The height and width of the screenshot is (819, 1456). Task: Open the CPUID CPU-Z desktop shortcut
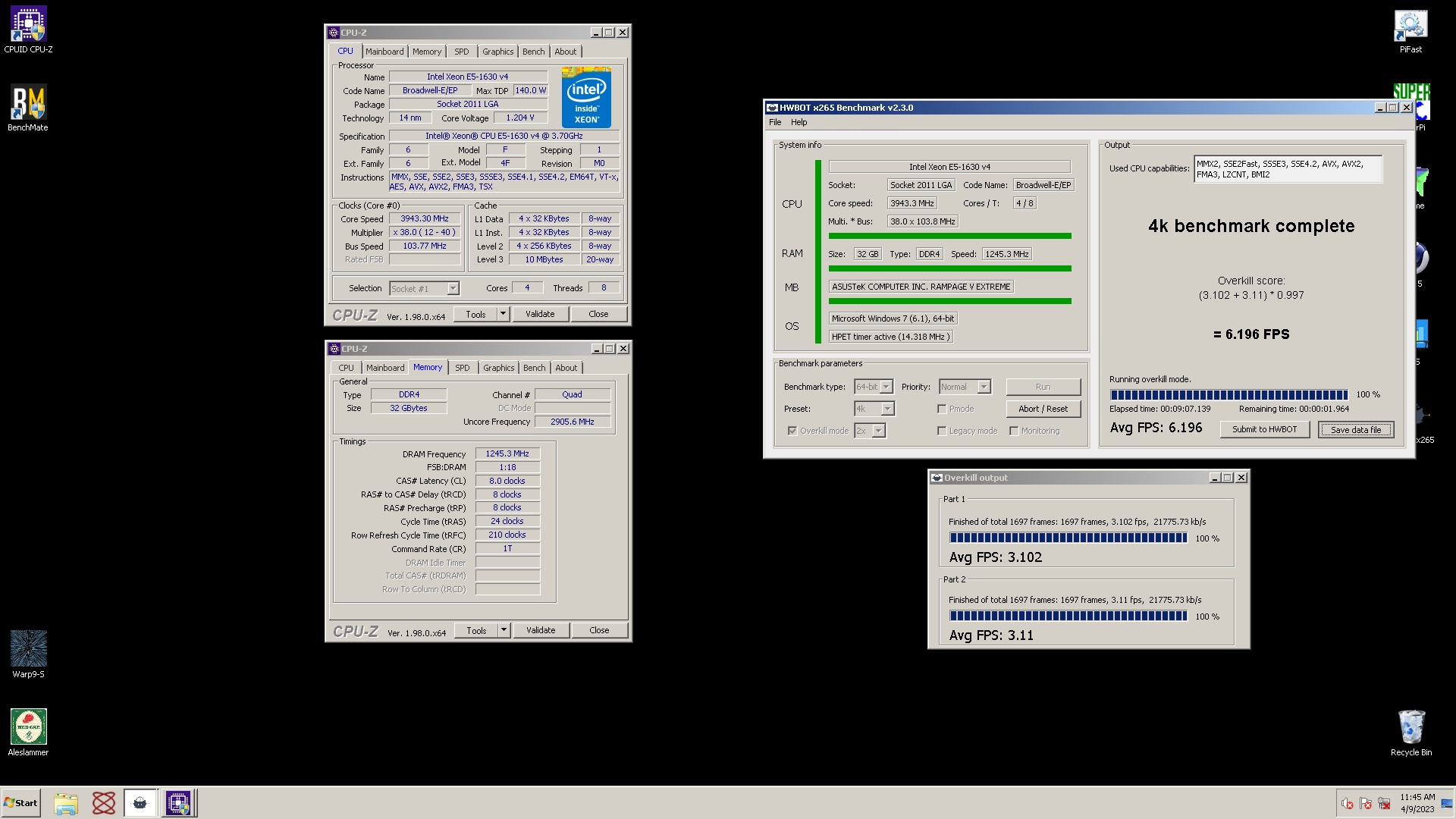click(x=28, y=30)
